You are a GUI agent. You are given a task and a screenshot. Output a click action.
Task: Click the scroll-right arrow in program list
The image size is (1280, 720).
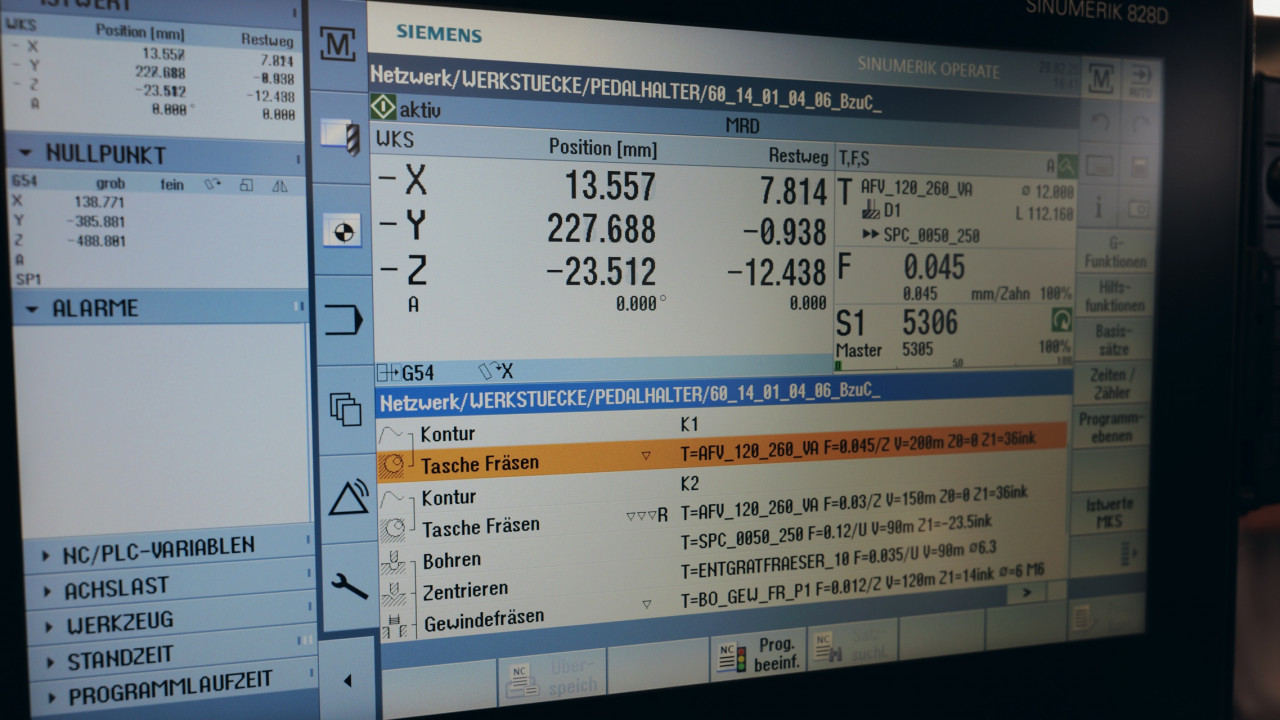[1026, 594]
